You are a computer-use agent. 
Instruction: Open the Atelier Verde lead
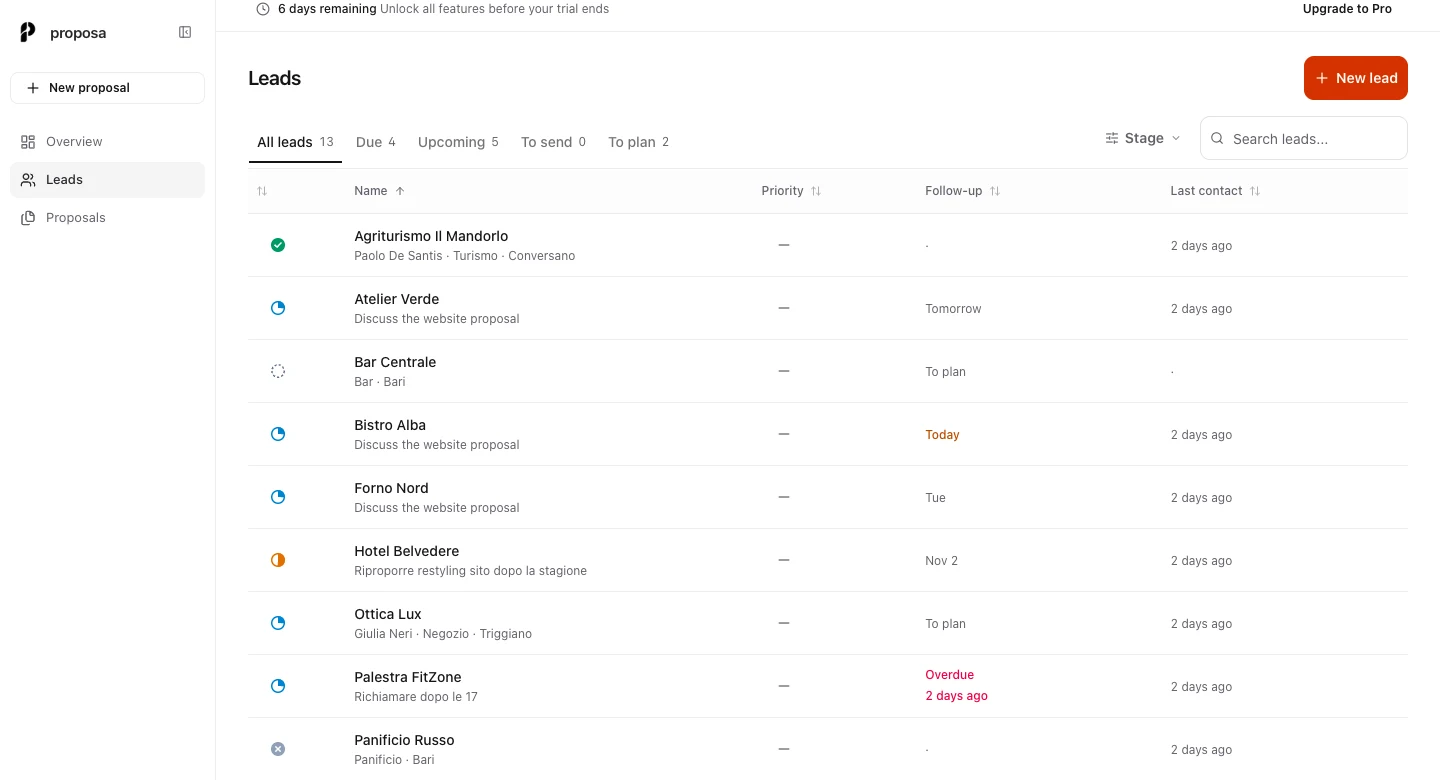pos(828,308)
